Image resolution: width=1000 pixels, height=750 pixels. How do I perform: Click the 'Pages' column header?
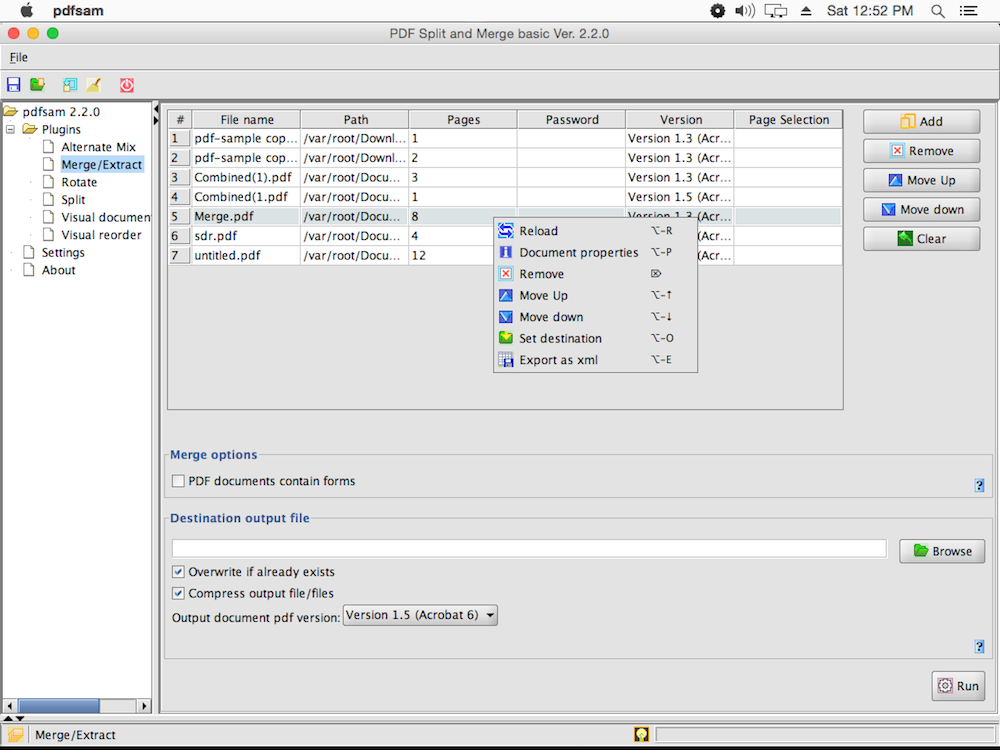pos(464,119)
